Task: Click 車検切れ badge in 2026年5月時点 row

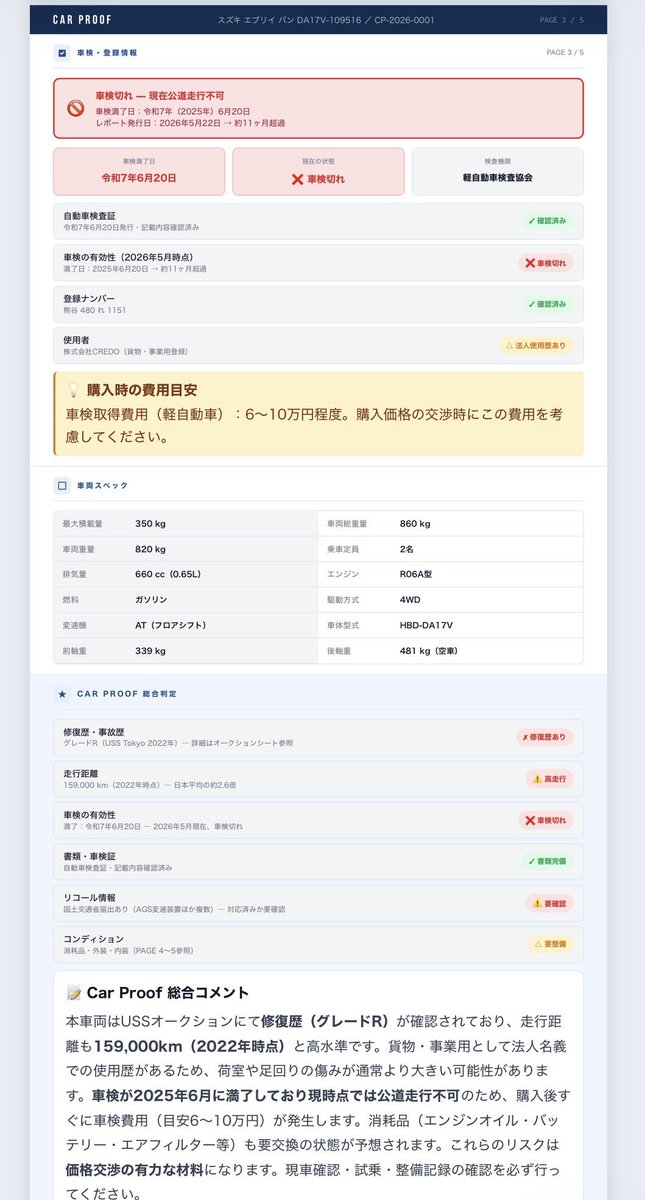Action: pyautogui.click(x=545, y=263)
